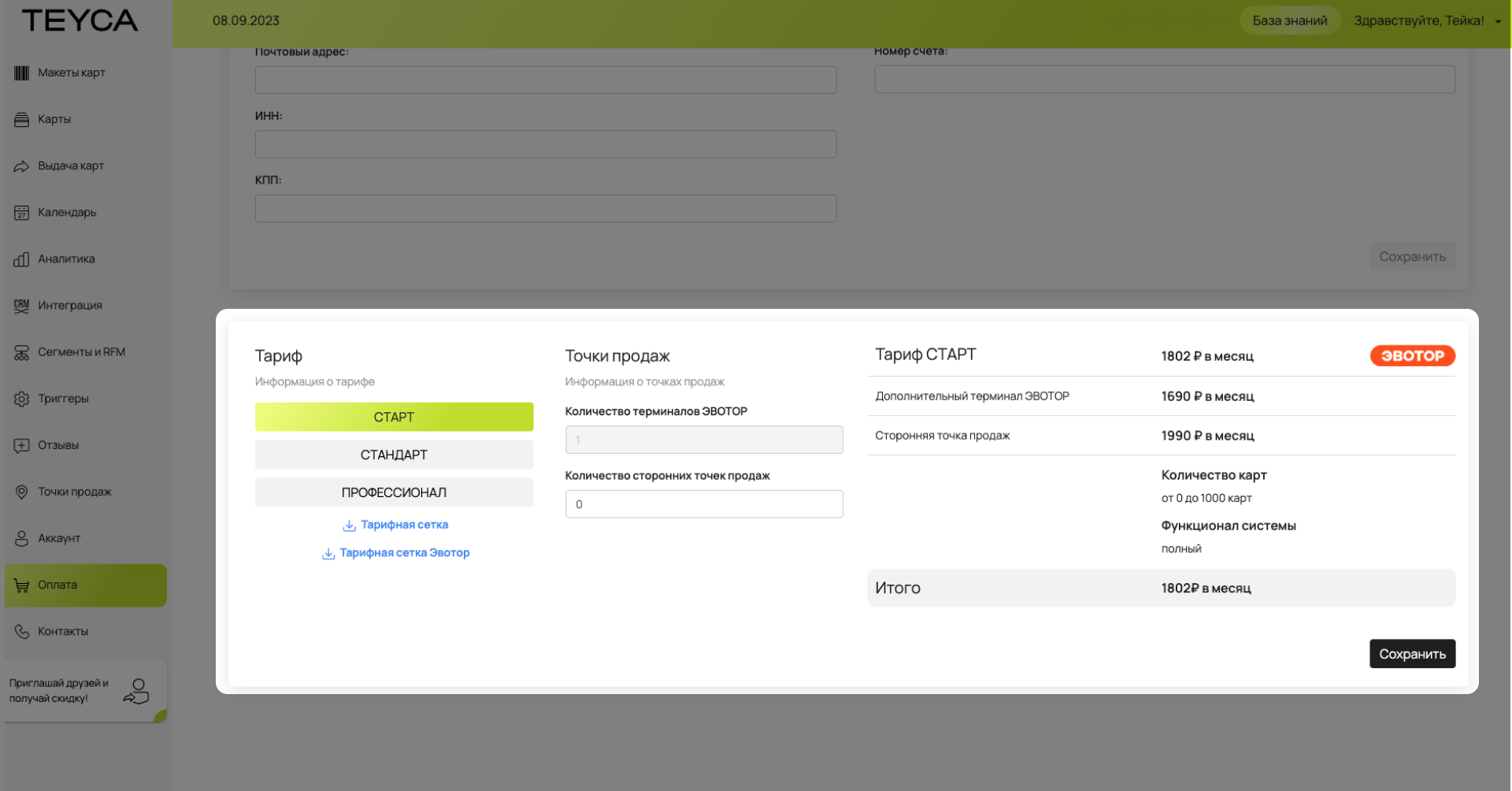The image size is (1512, 791).
Task: Open the База знаний button
Action: pos(1290,20)
